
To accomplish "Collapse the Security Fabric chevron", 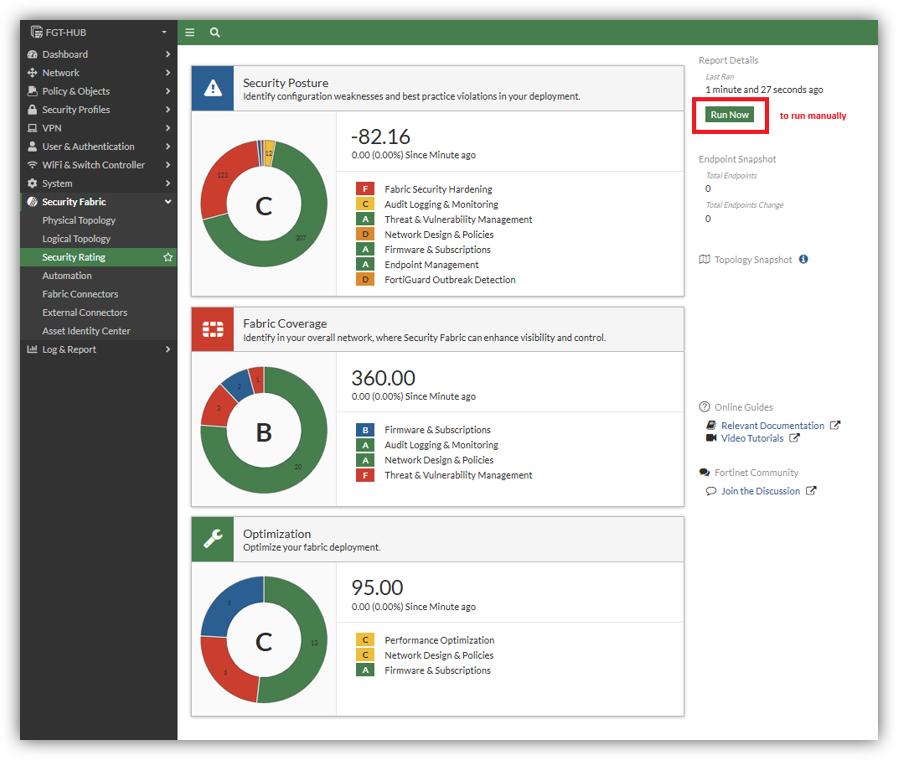I will tap(168, 202).
